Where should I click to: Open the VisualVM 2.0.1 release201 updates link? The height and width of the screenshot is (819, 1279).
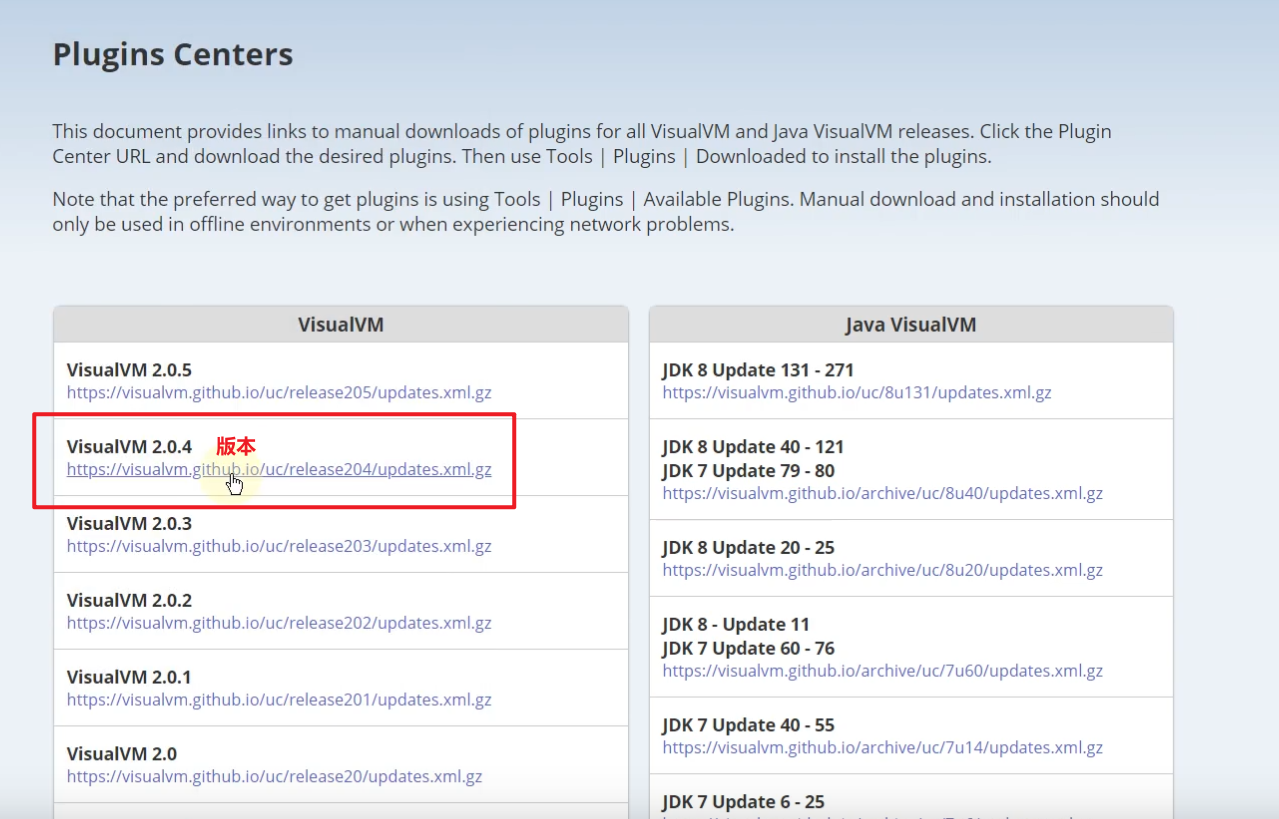click(279, 700)
